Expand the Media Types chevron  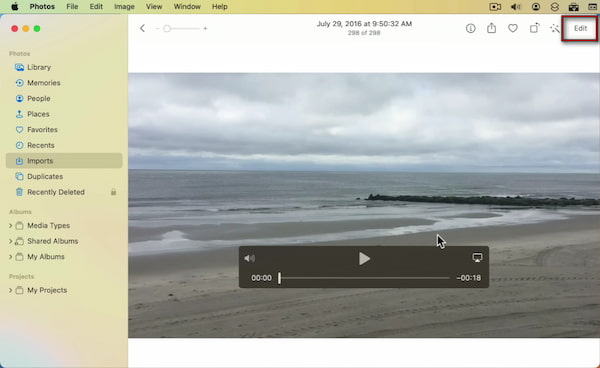point(10,226)
